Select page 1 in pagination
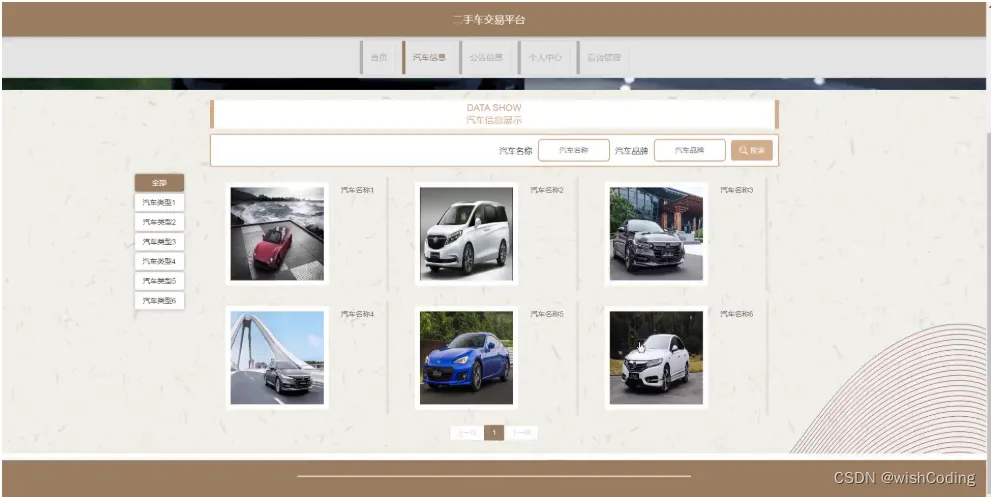The height and width of the screenshot is (497, 991). click(494, 433)
